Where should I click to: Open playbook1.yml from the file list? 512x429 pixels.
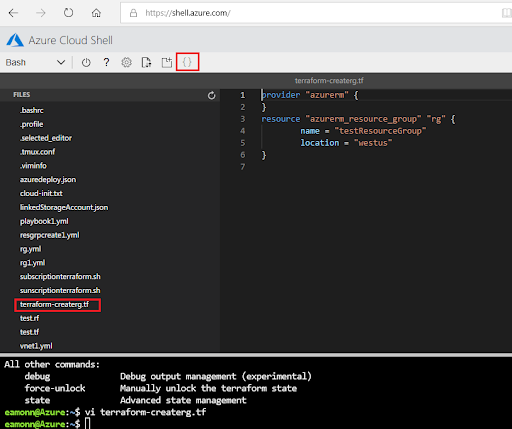(x=44, y=221)
